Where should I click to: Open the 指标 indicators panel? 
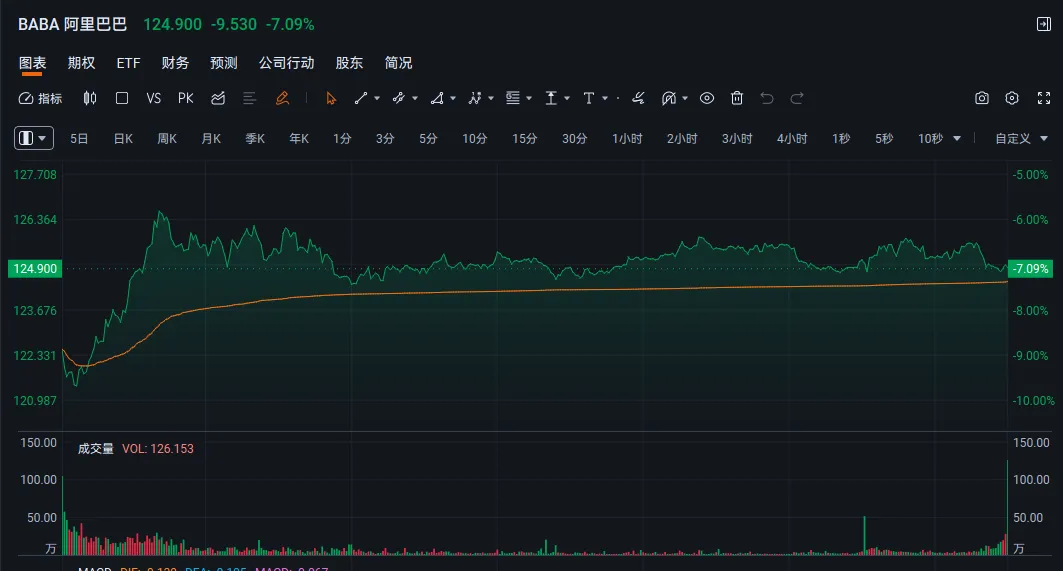pos(40,98)
